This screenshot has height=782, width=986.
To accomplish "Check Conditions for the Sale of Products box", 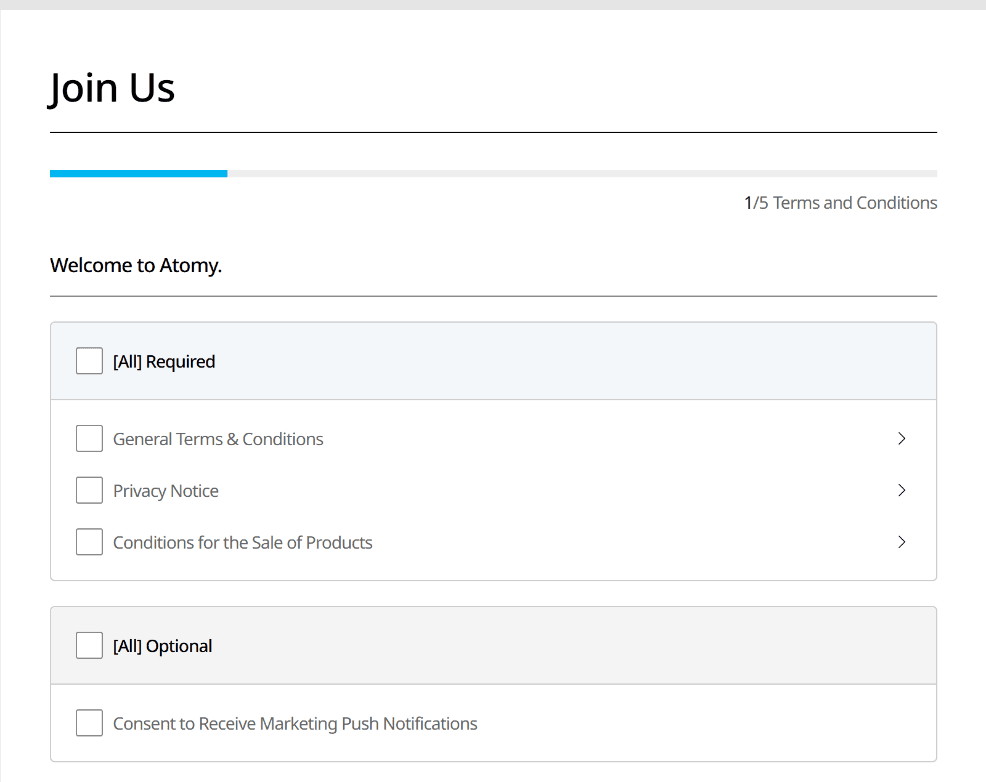I will 89,542.
